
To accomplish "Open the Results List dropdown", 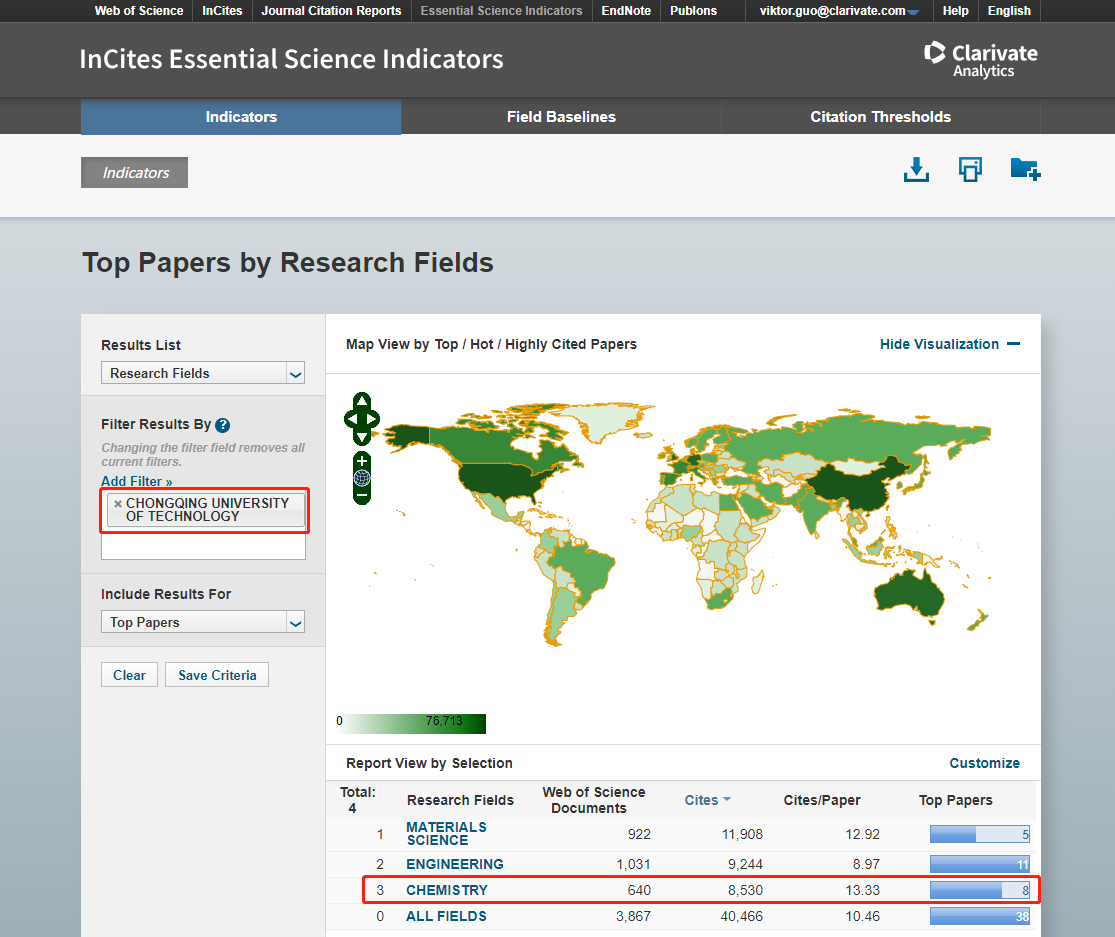I will 203,373.
